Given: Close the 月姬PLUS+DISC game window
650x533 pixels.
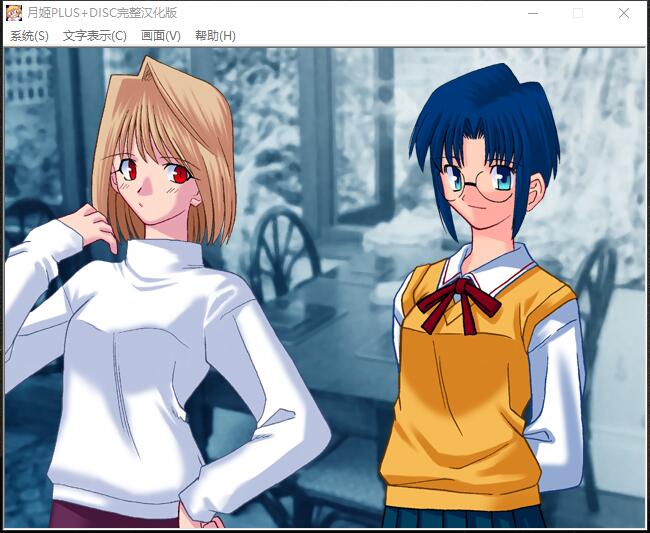Looking at the screenshot, I should pos(623,14).
